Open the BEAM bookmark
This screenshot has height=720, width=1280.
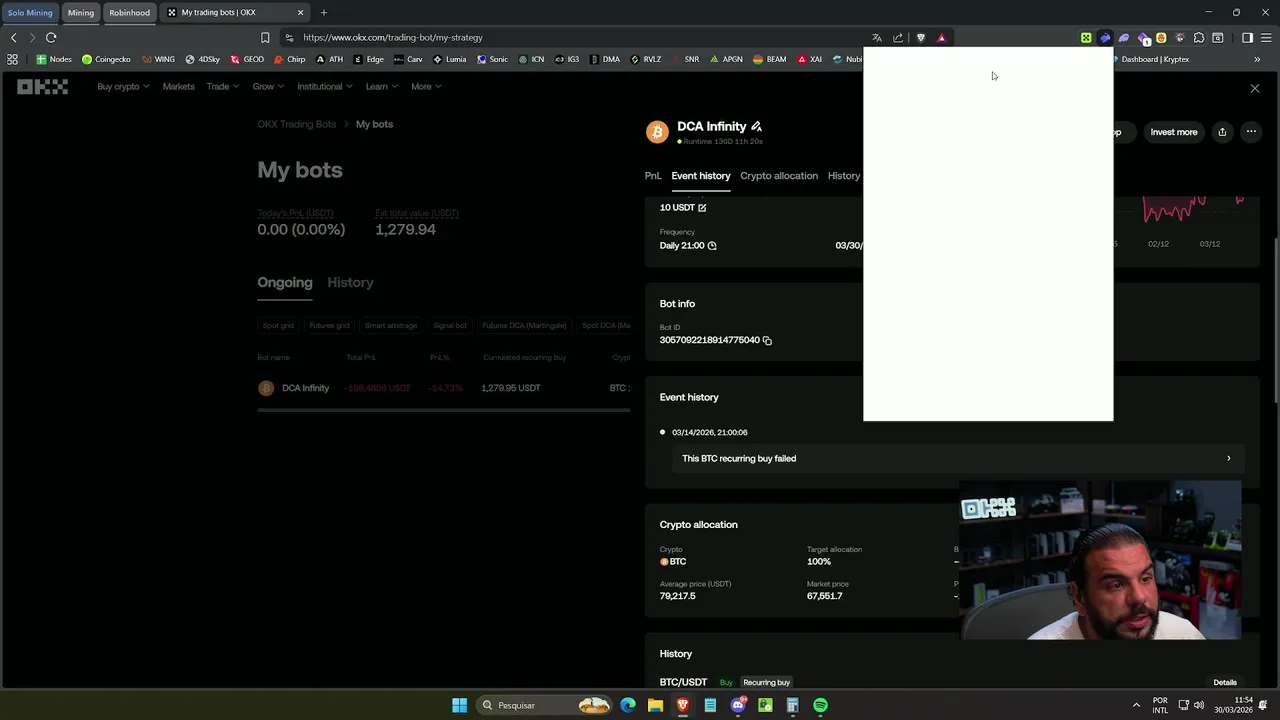[x=769, y=59]
